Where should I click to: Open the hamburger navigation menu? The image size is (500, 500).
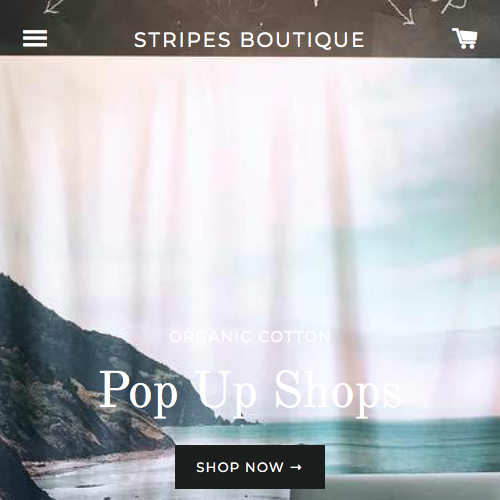[35, 38]
